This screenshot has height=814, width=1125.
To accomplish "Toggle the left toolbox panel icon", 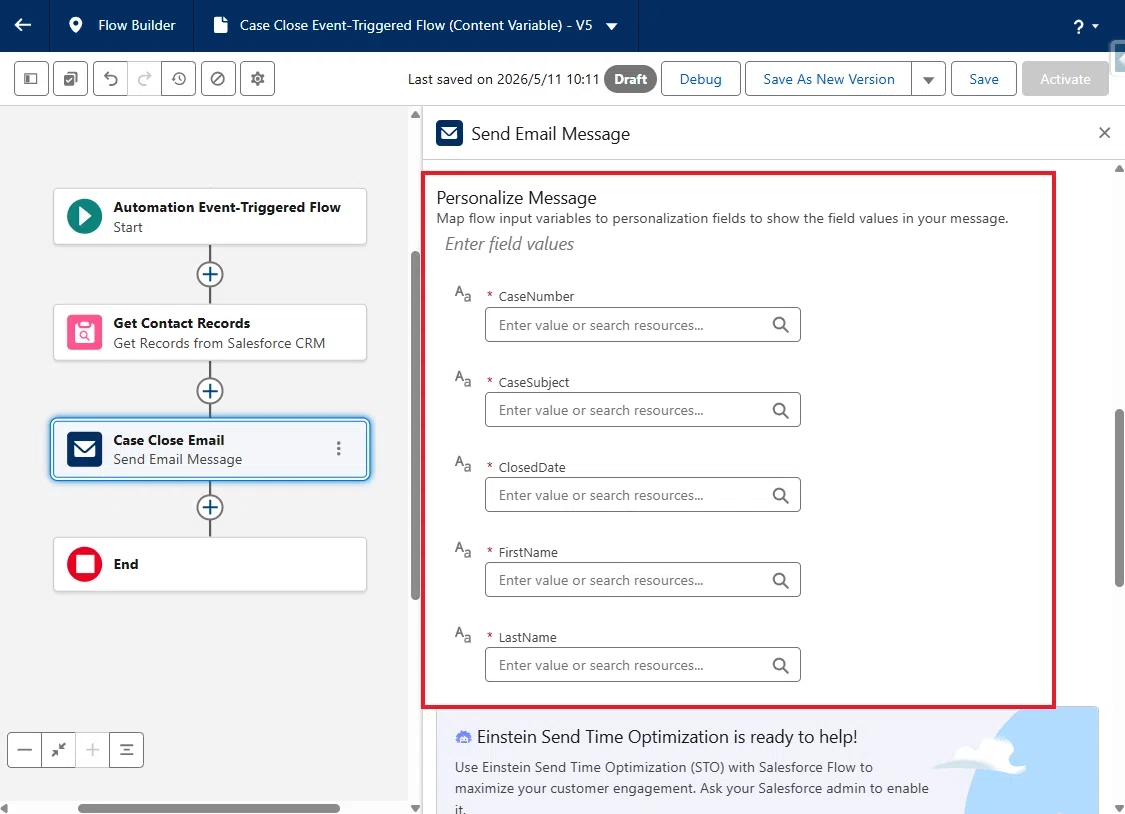I will tap(31, 79).
